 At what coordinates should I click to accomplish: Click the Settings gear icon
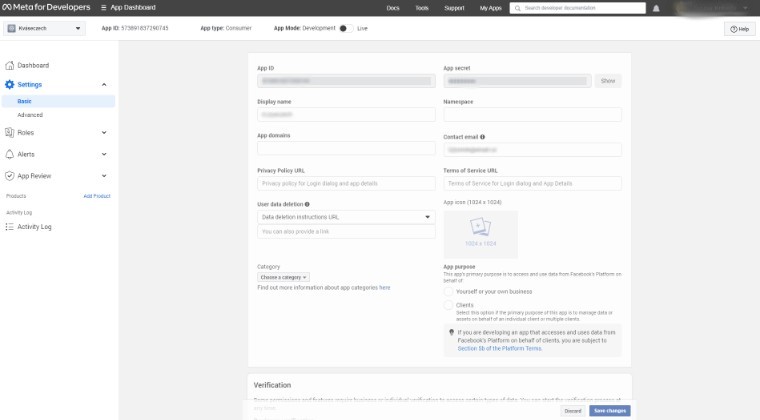click(x=9, y=84)
